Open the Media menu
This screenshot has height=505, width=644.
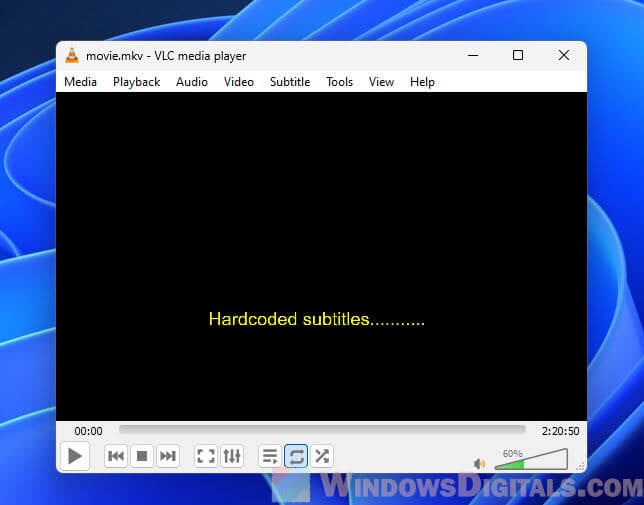tap(80, 82)
